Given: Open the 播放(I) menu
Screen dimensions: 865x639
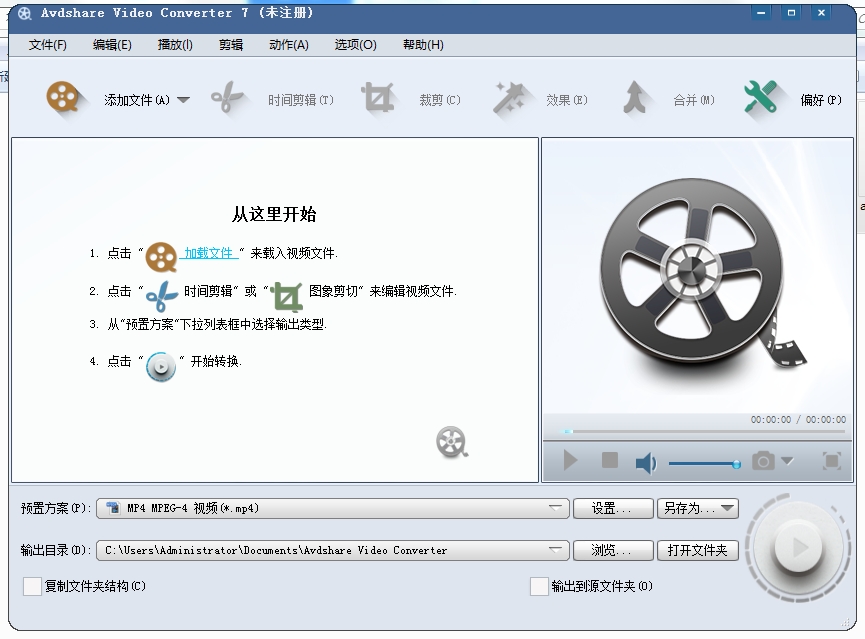Looking at the screenshot, I should click(x=175, y=45).
